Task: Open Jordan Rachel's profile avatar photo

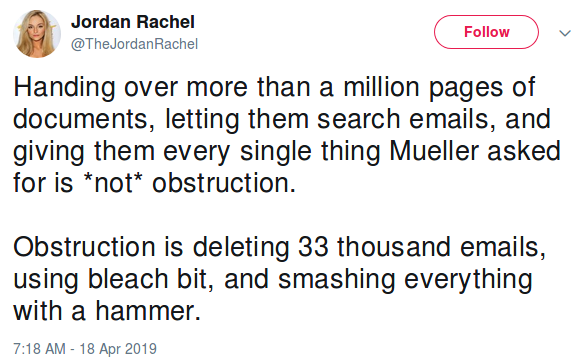Action: (37, 34)
